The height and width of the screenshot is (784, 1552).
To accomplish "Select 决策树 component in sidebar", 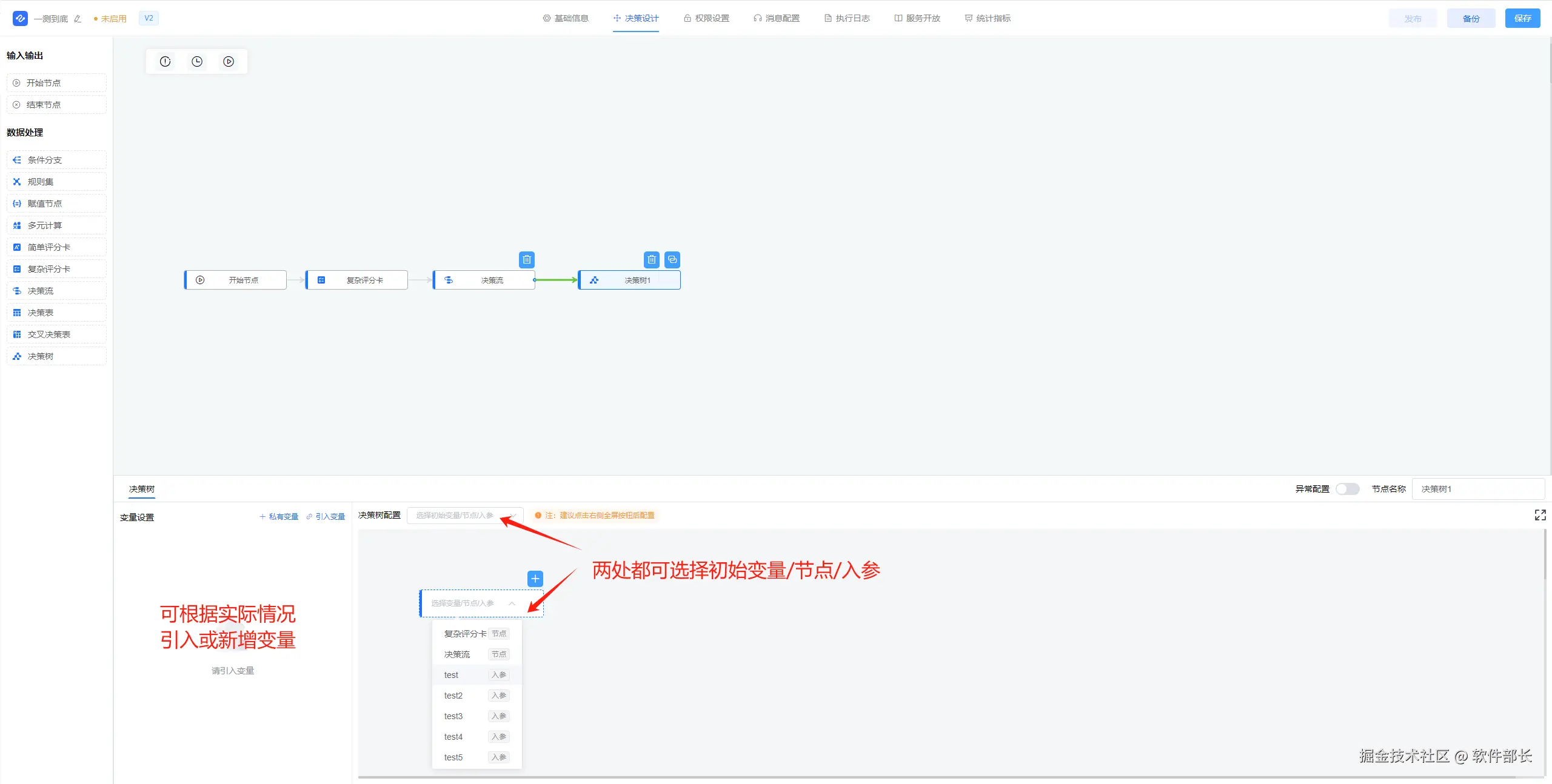I will pyautogui.click(x=56, y=356).
